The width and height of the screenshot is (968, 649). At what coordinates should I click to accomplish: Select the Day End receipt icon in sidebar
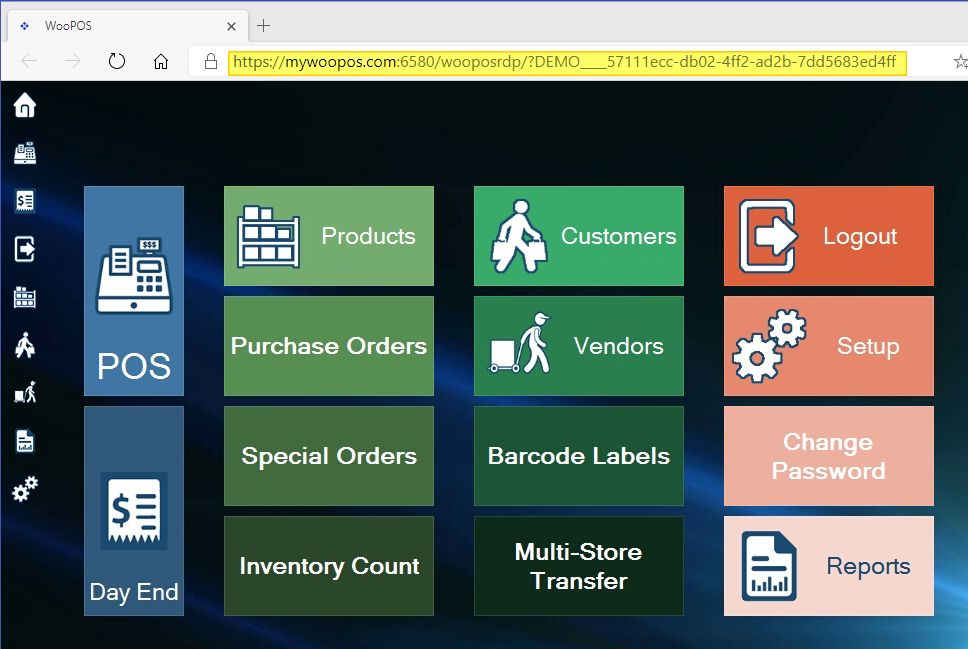pyautogui.click(x=25, y=201)
